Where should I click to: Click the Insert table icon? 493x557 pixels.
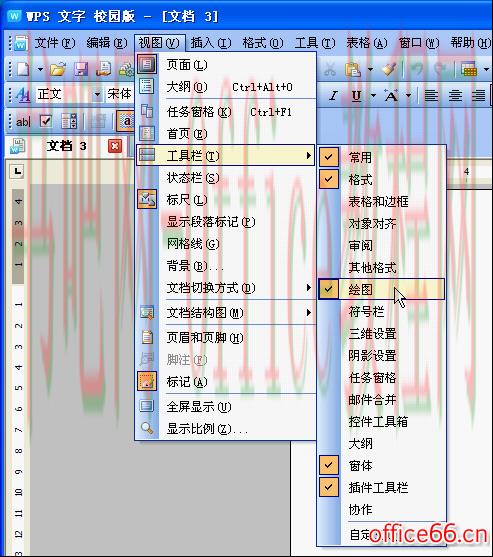point(469,69)
